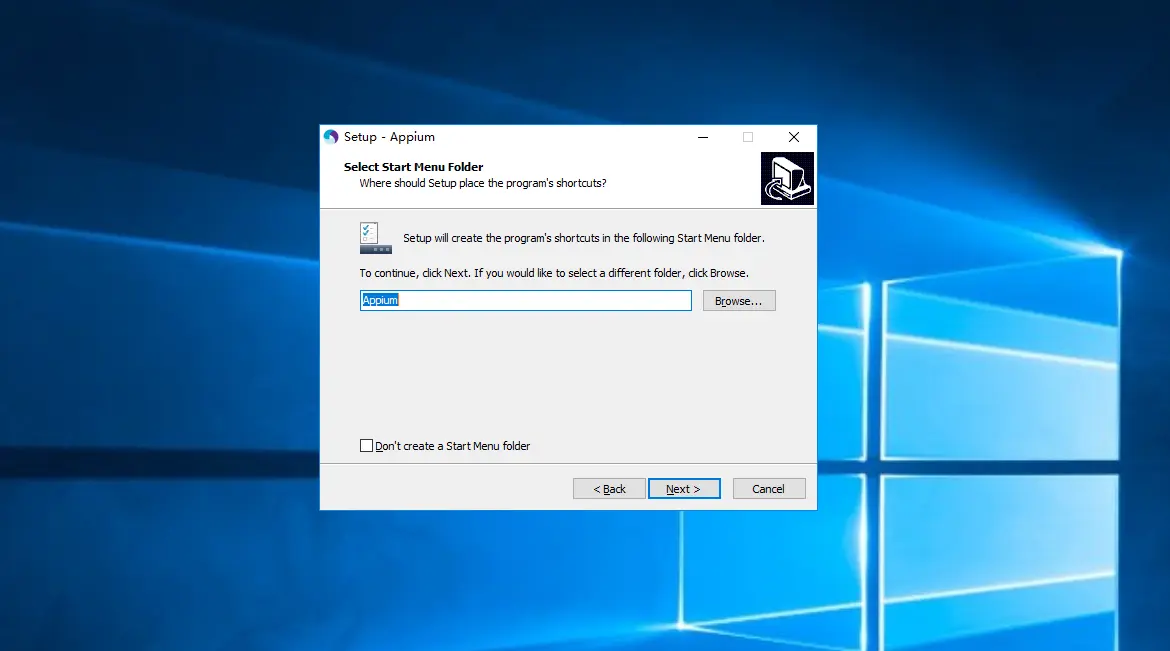1170x651 pixels.
Task: Click the Setup - Appium title text
Action: click(x=389, y=137)
